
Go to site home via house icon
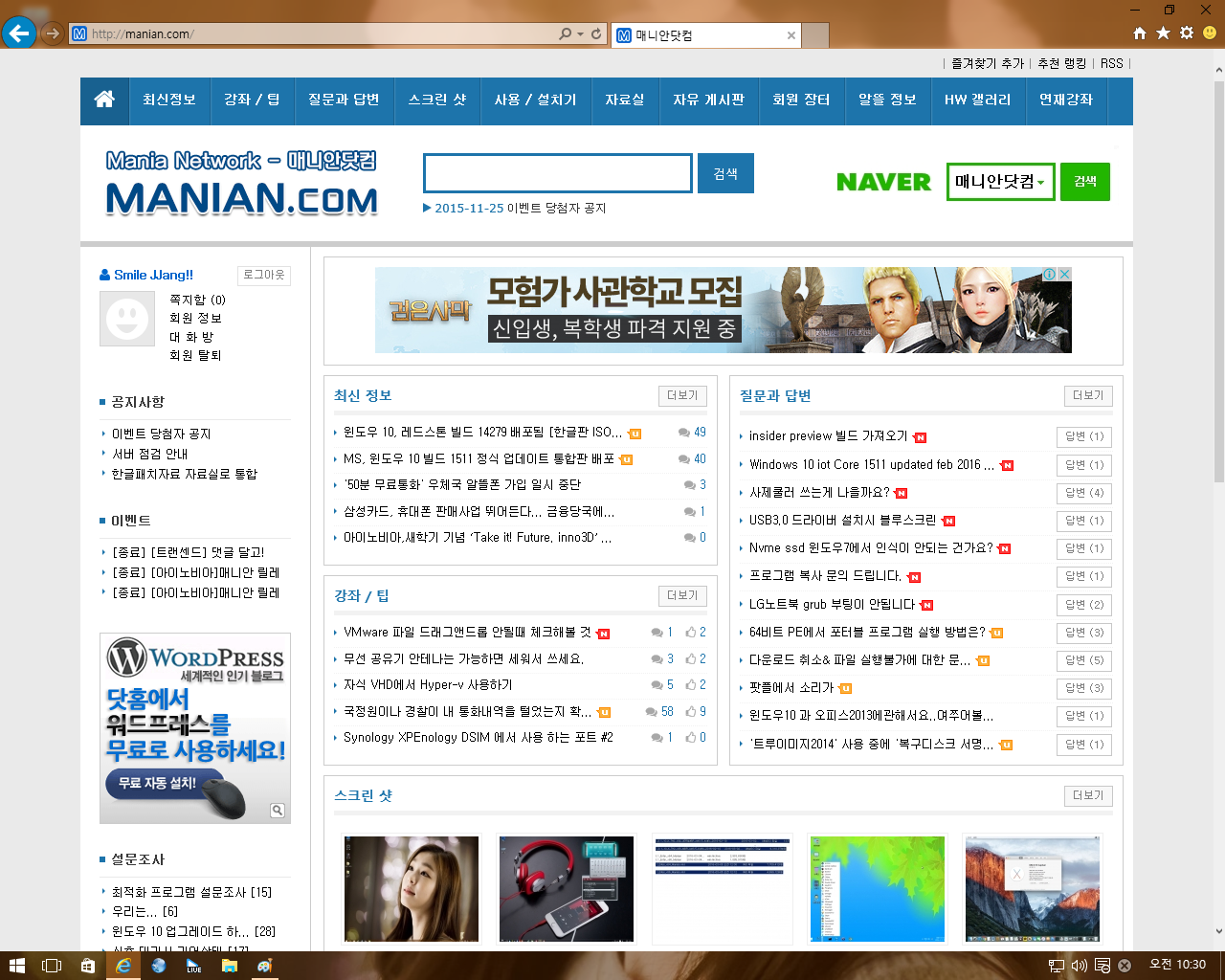tap(104, 100)
